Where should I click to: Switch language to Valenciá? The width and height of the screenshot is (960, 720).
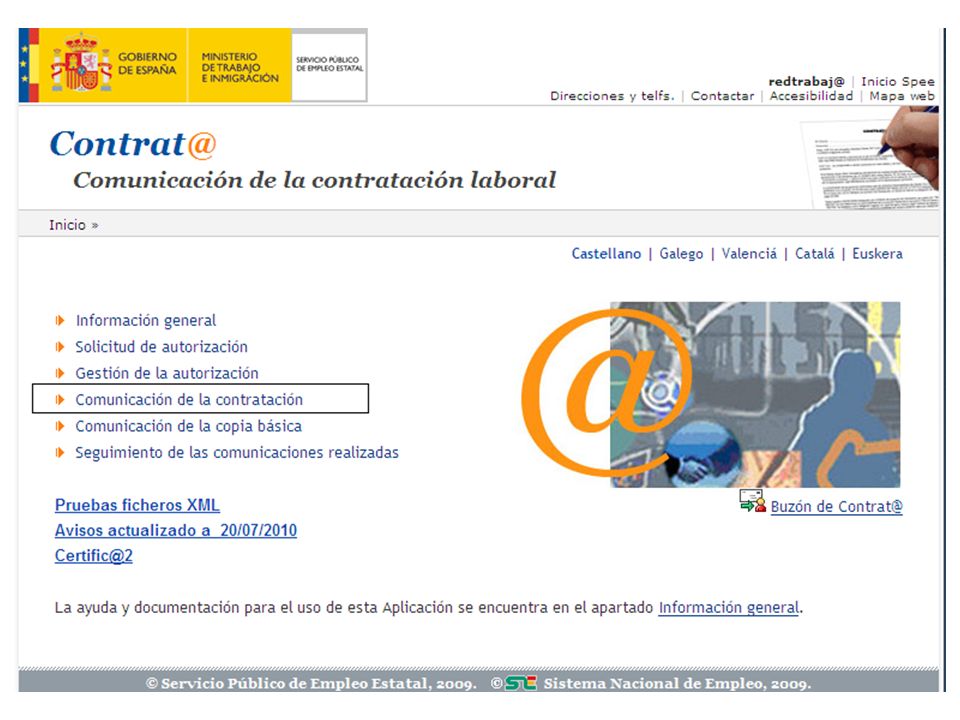tap(749, 253)
